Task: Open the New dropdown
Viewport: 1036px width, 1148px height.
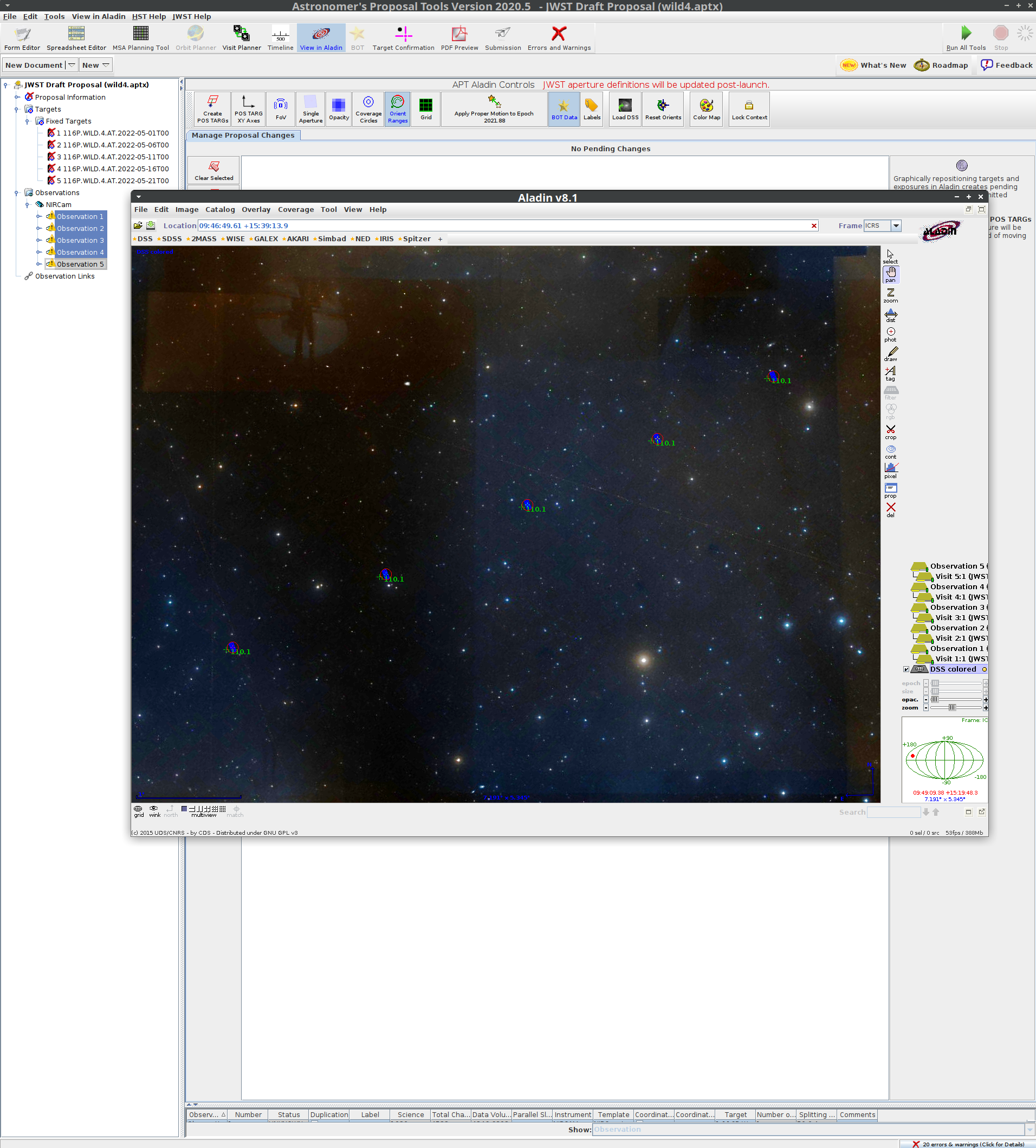Action: [95, 65]
